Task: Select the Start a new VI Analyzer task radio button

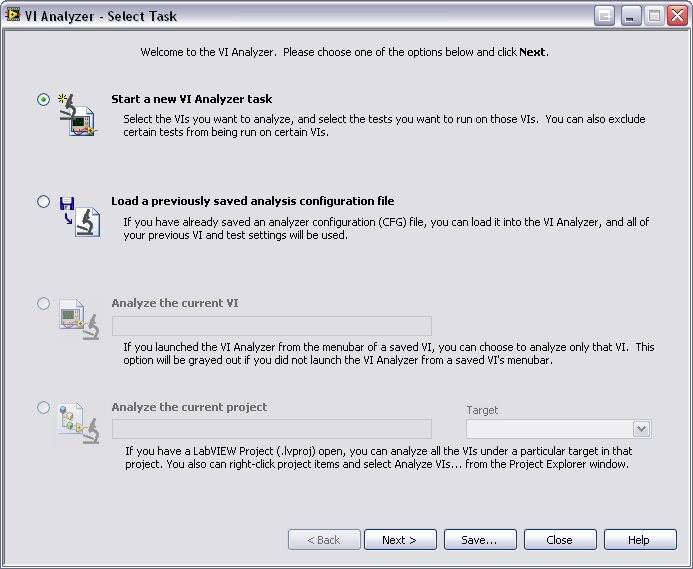Action: coord(43,99)
